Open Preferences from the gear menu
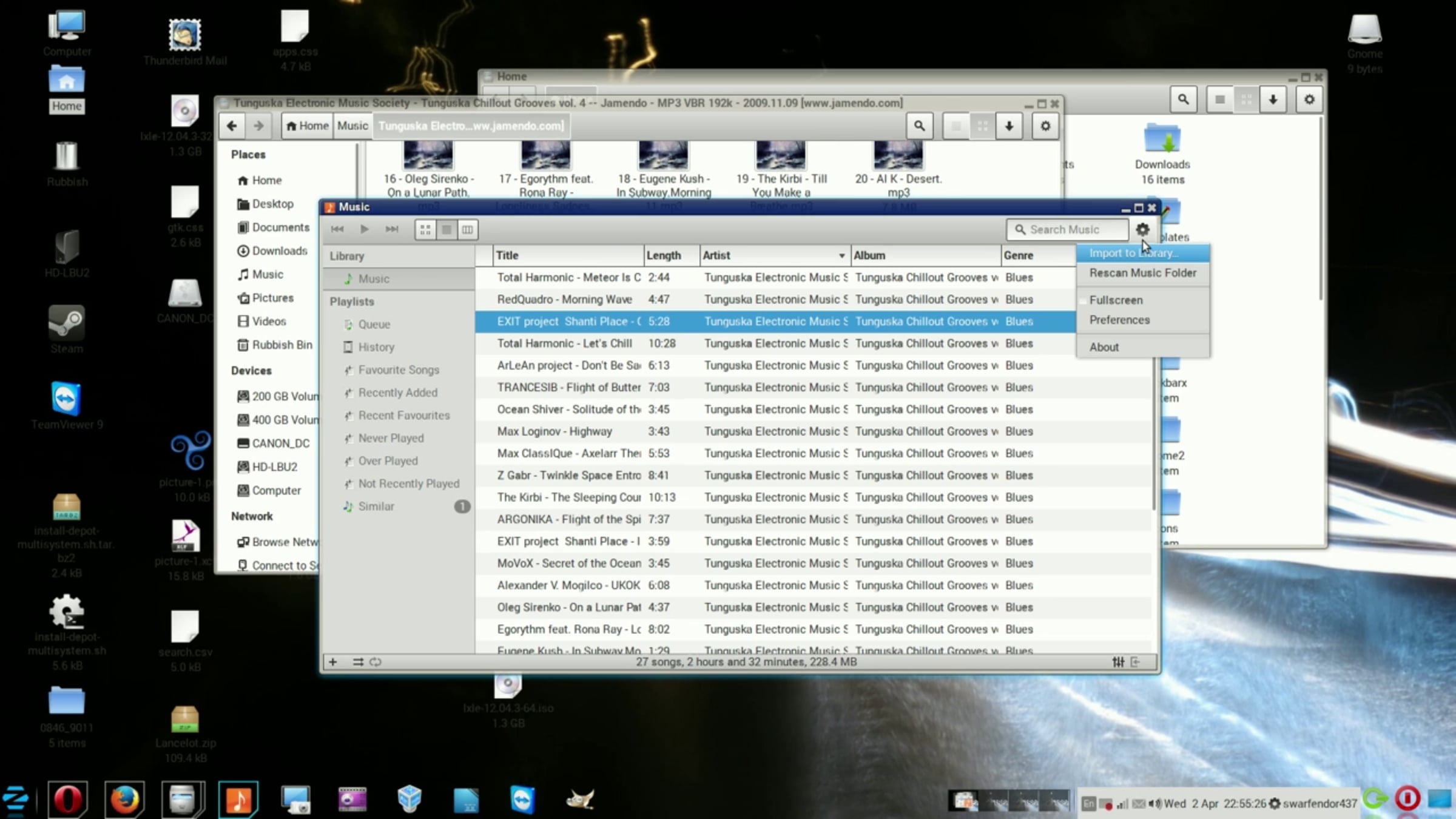The image size is (1456, 819). 1143,320
